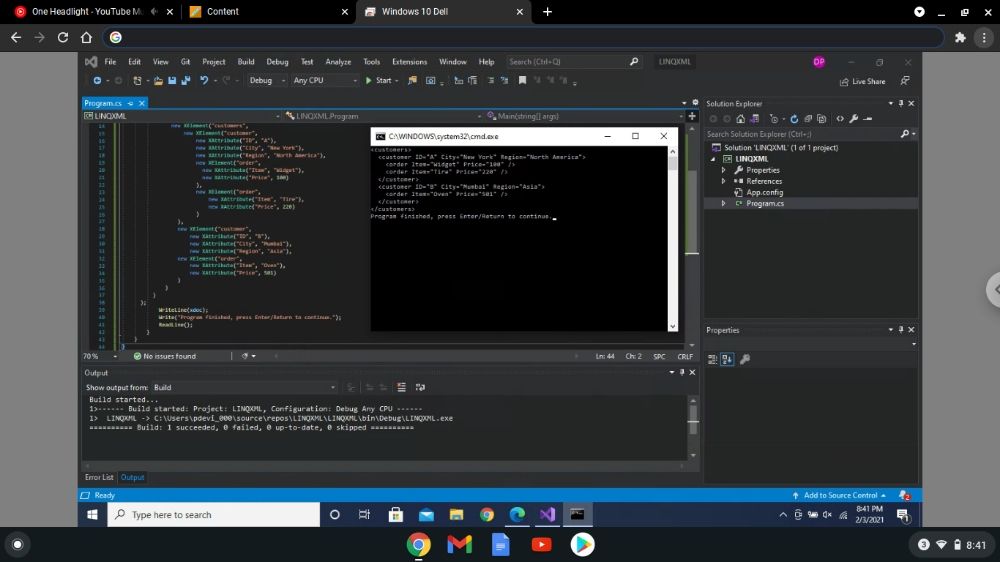Click the code editor vertical scrollbar
This screenshot has width=1000, height=562.
(x=692, y=236)
